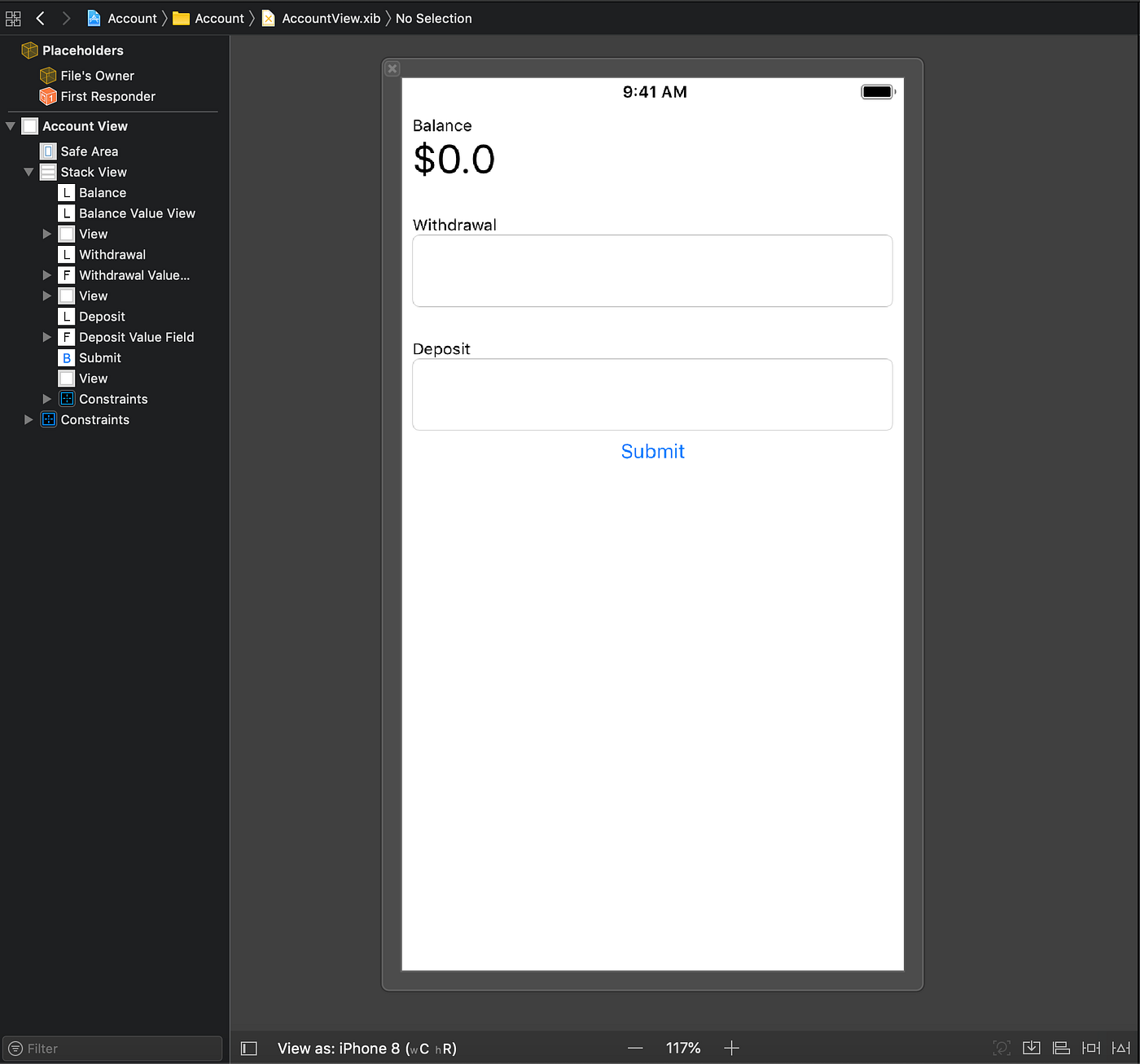Click the Update Frames icon

click(x=1001, y=1048)
